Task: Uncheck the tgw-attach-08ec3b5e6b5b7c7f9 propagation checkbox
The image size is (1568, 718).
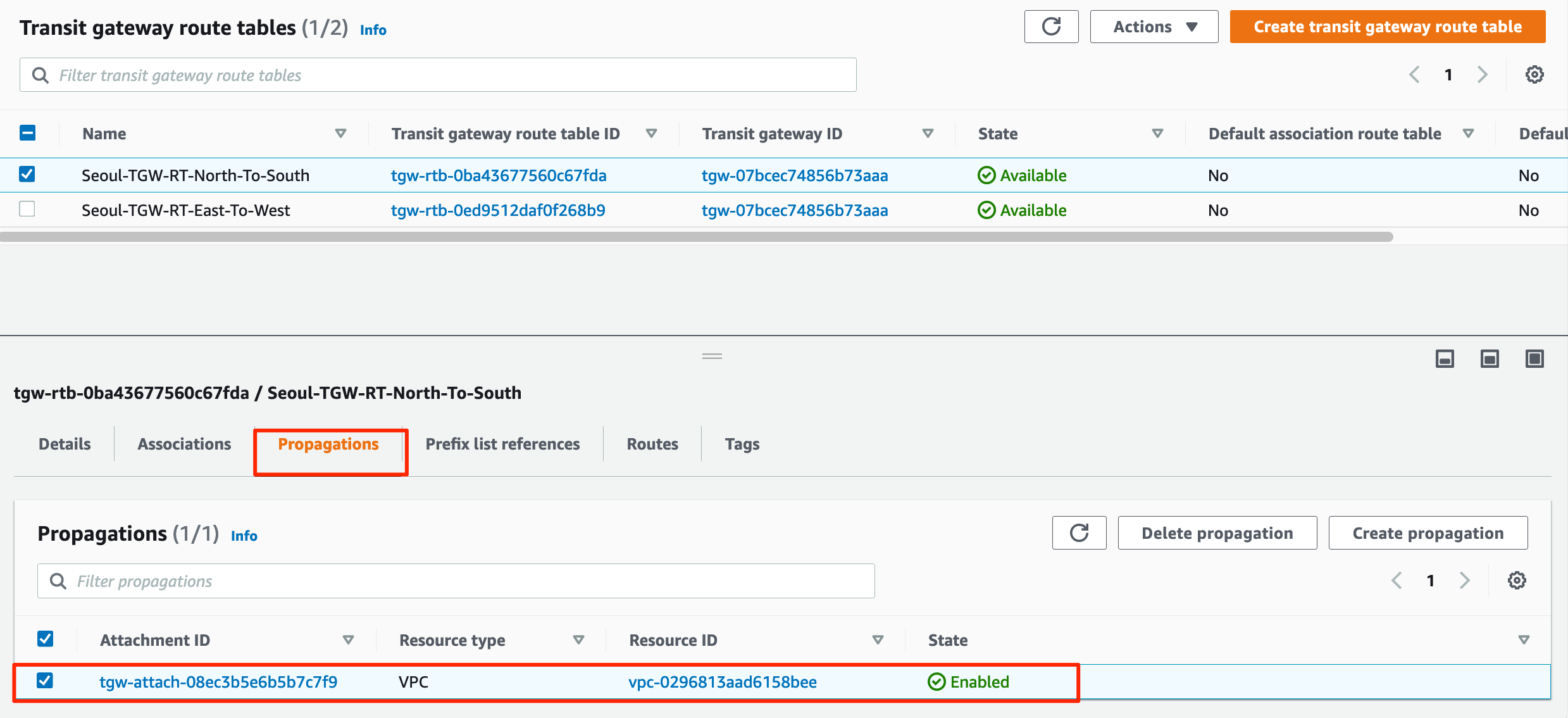Action: (45, 681)
